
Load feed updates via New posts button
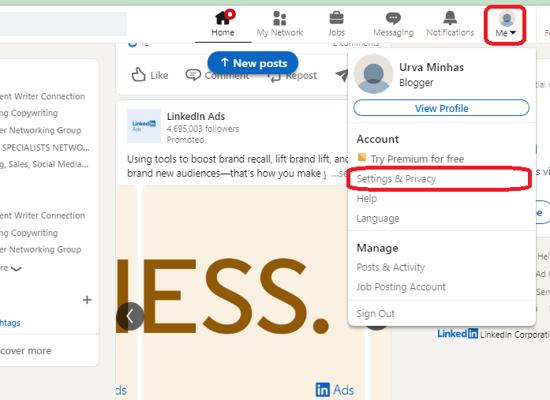point(253,63)
